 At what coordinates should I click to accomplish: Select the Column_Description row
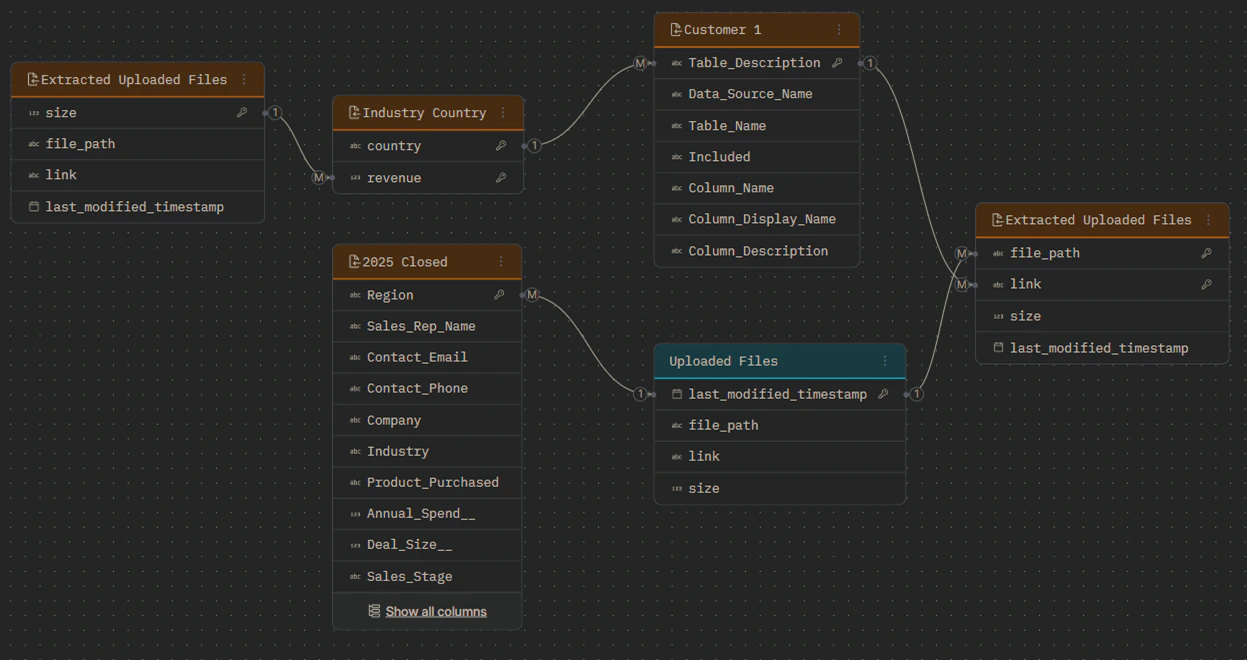pos(757,251)
